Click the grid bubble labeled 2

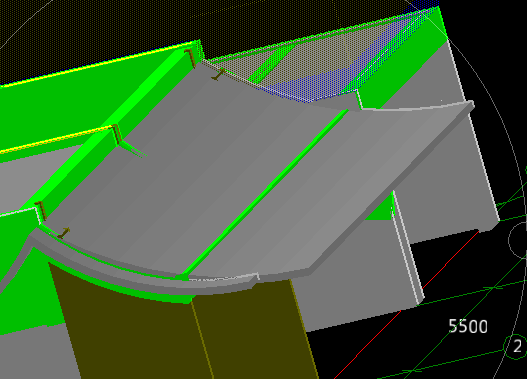tap(516, 346)
